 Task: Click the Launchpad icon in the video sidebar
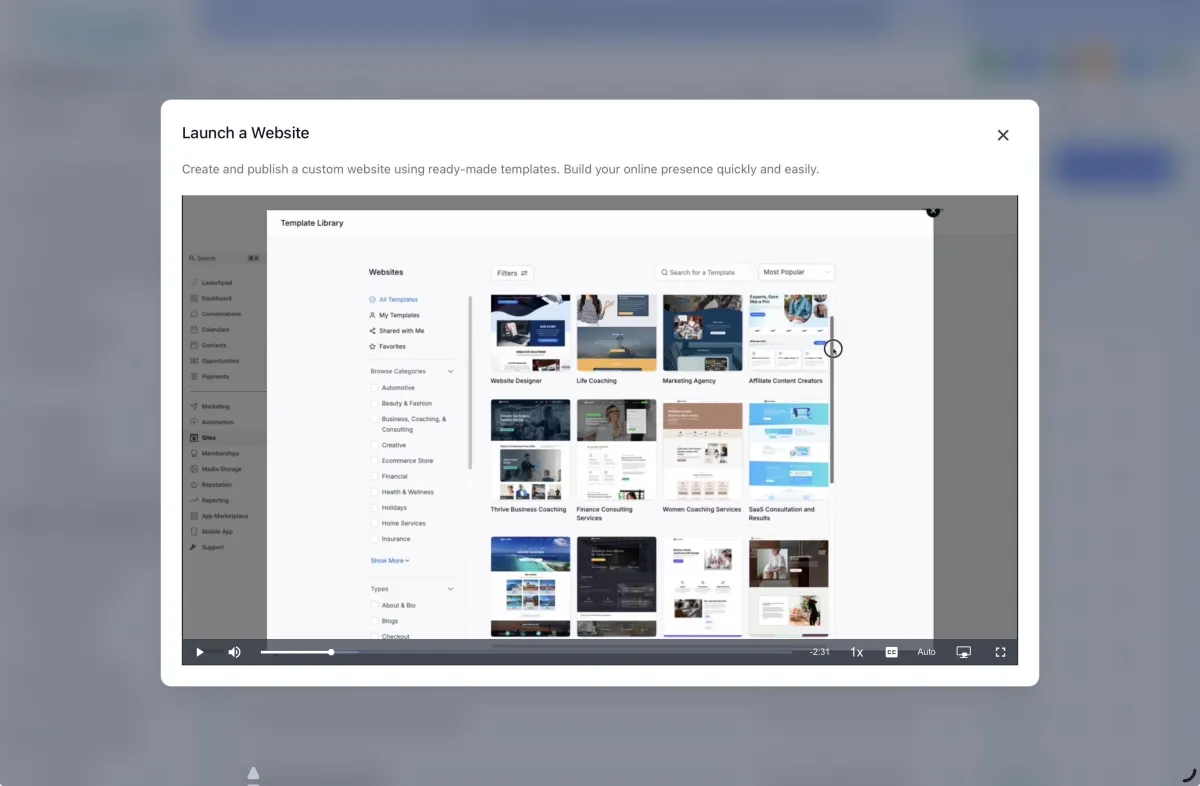pyautogui.click(x=193, y=283)
